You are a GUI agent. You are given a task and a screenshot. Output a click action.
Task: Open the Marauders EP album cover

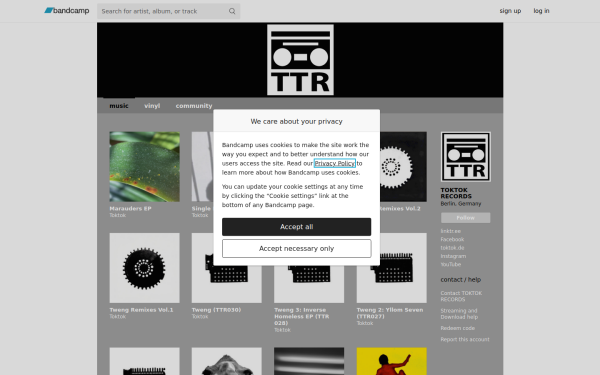(x=145, y=167)
